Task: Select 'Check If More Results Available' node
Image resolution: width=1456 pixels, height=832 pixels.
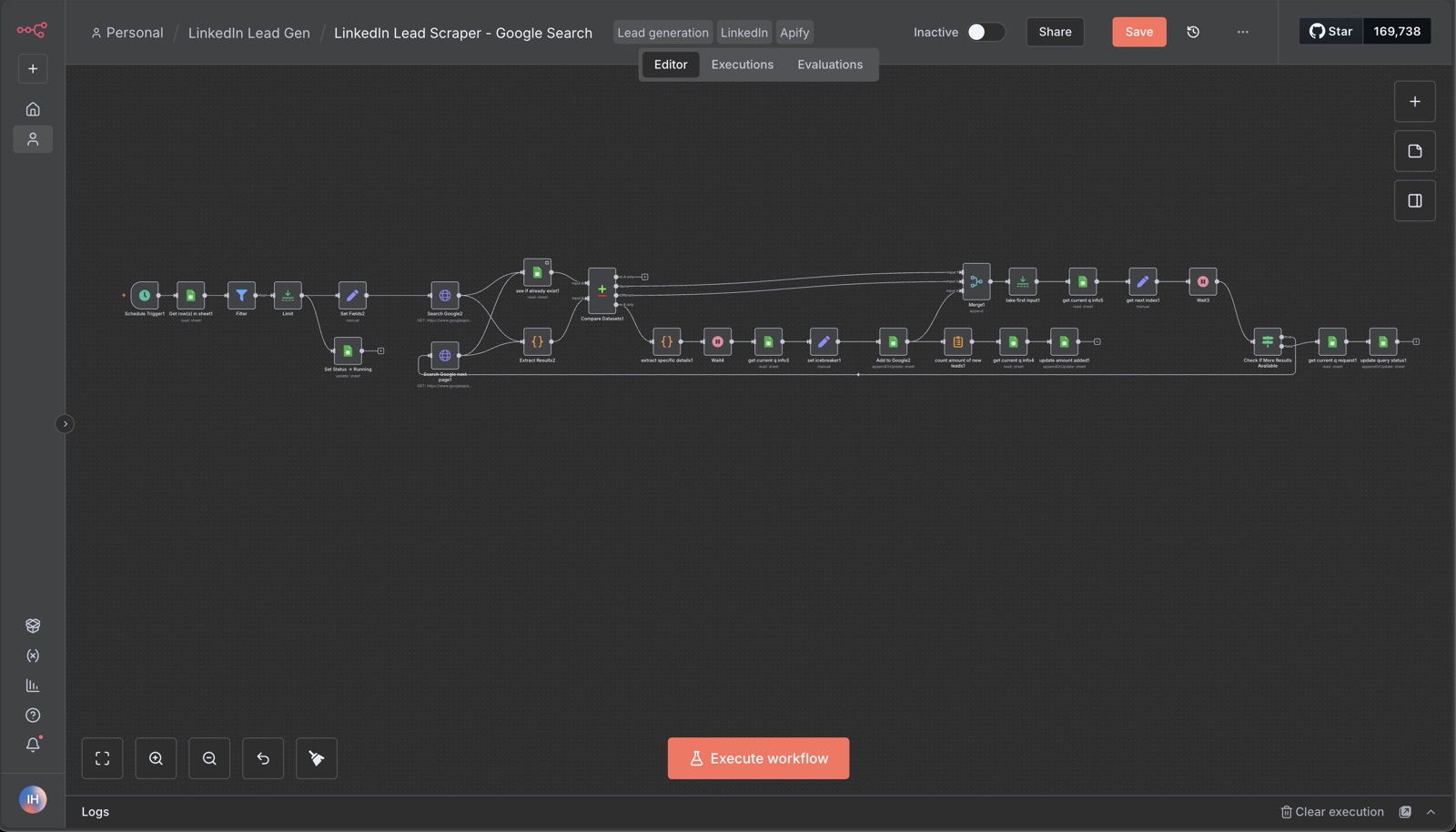Action: (1267, 341)
